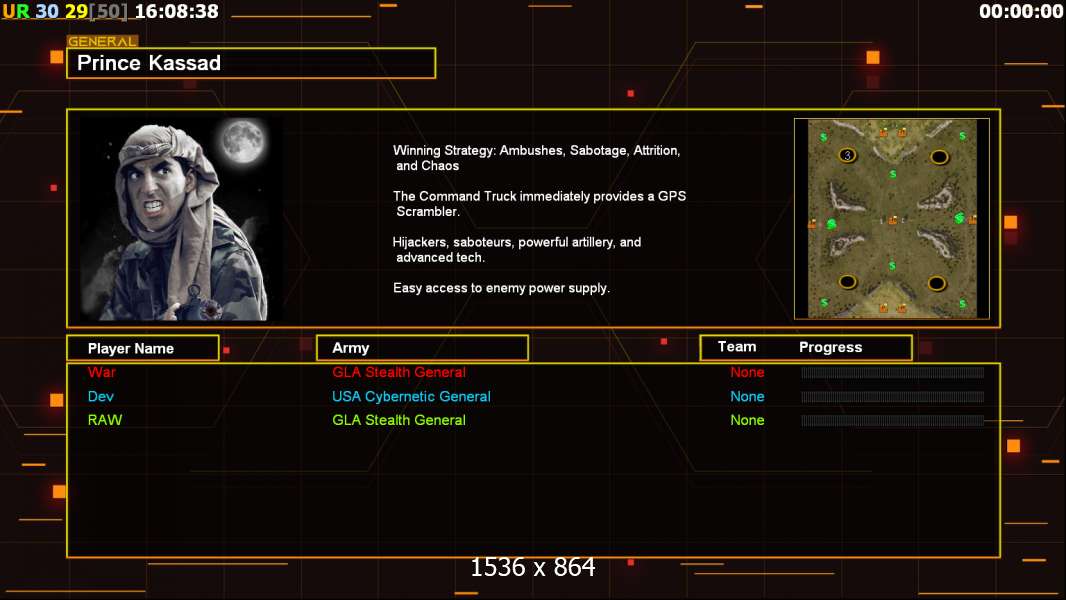The image size is (1066, 600).
Task: Click the team None value for RAW
Action: click(747, 420)
